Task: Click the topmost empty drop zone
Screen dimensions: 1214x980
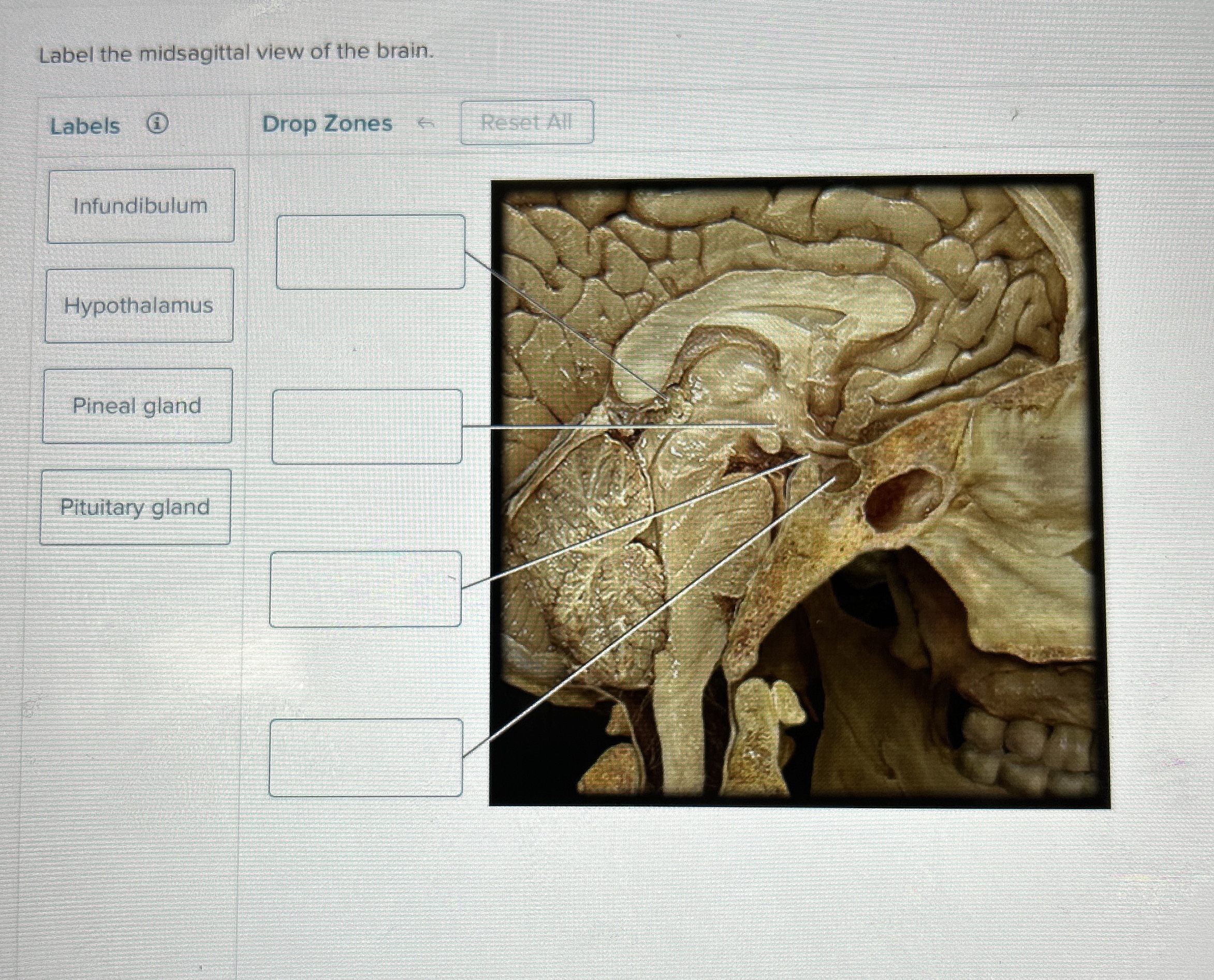Action: pyautogui.click(x=371, y=252)
